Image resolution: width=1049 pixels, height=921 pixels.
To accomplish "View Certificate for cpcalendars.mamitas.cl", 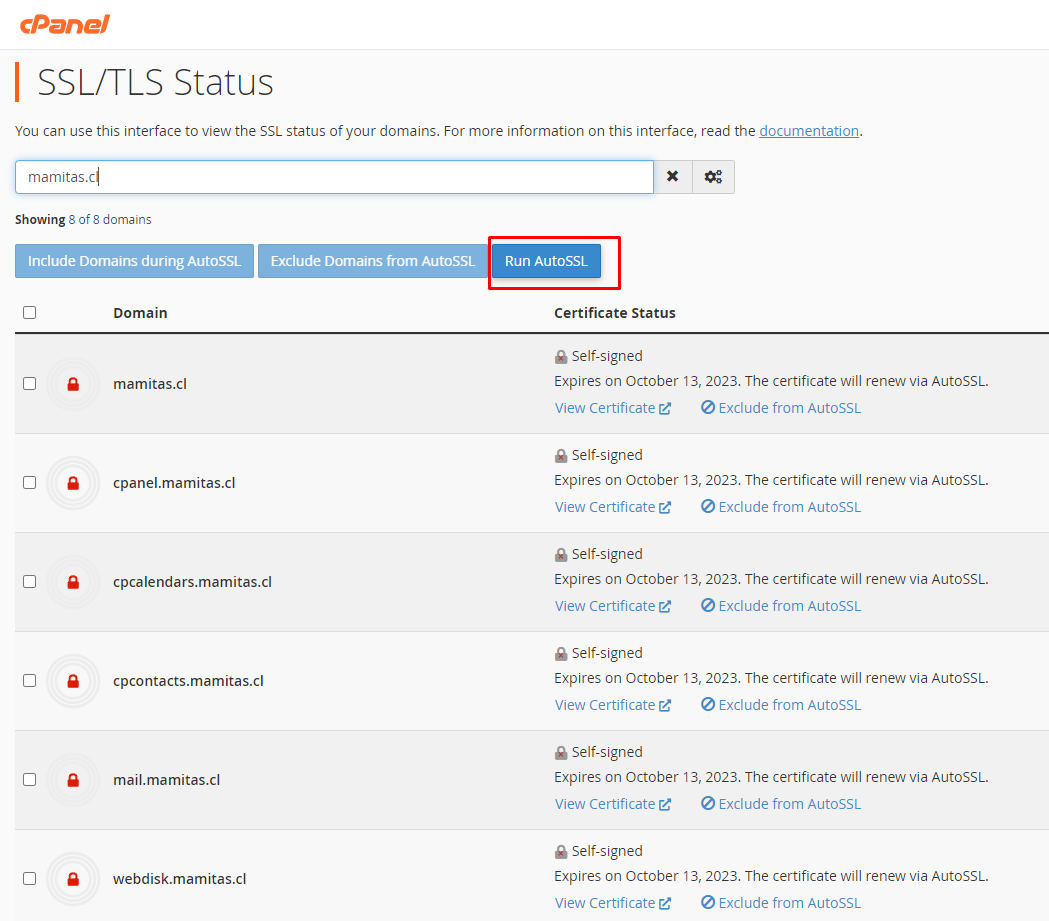I will 613,606.
